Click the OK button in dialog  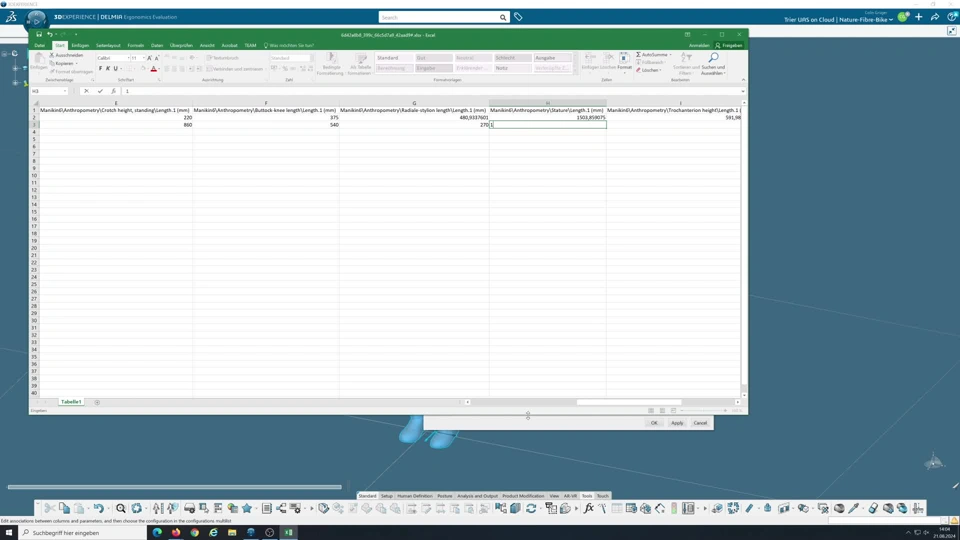654,423
